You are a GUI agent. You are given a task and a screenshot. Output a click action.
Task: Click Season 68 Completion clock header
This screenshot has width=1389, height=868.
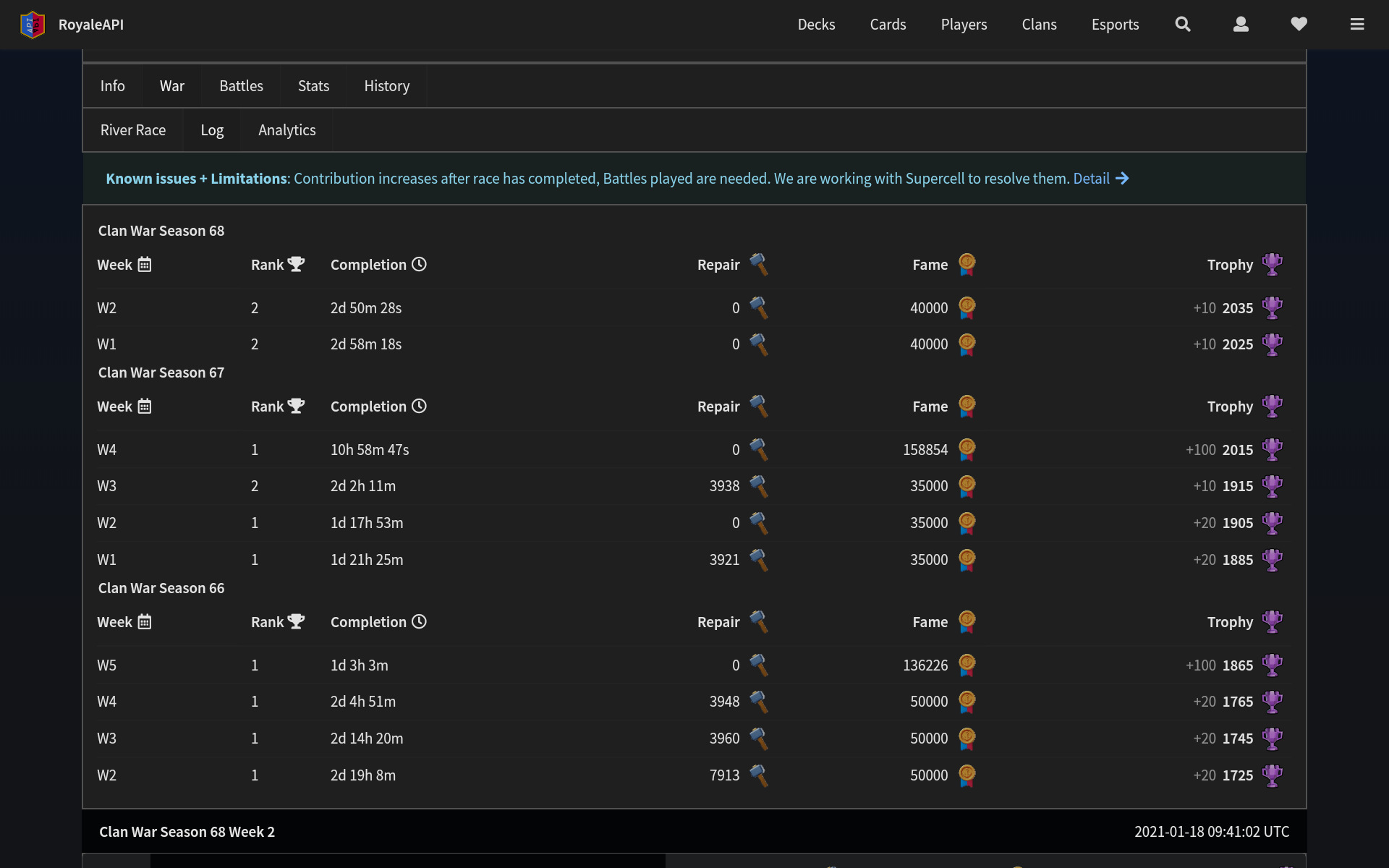pyautogui.click(x=378, y=265)
